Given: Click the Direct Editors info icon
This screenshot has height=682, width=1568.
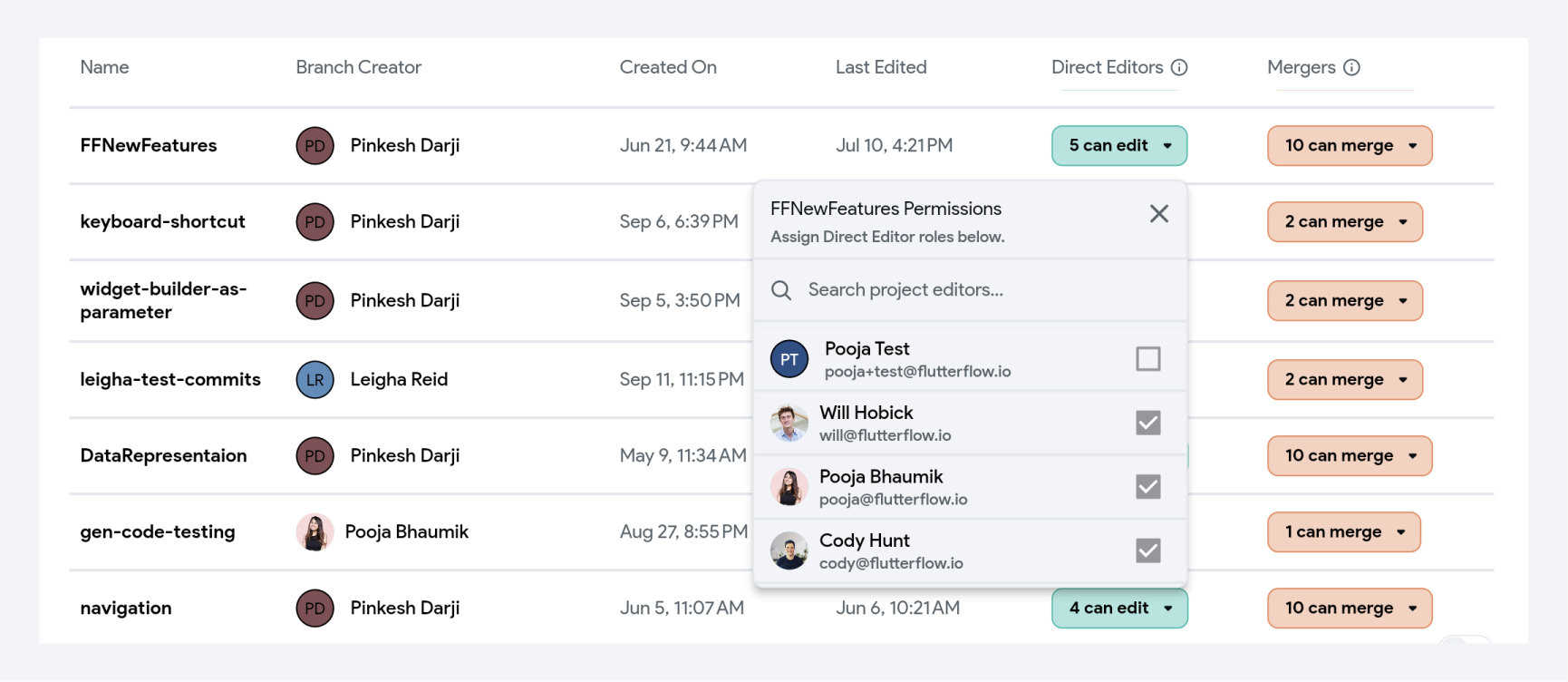Looking at the screenshot, I should pyautogui.click(x=1179, y=67).
